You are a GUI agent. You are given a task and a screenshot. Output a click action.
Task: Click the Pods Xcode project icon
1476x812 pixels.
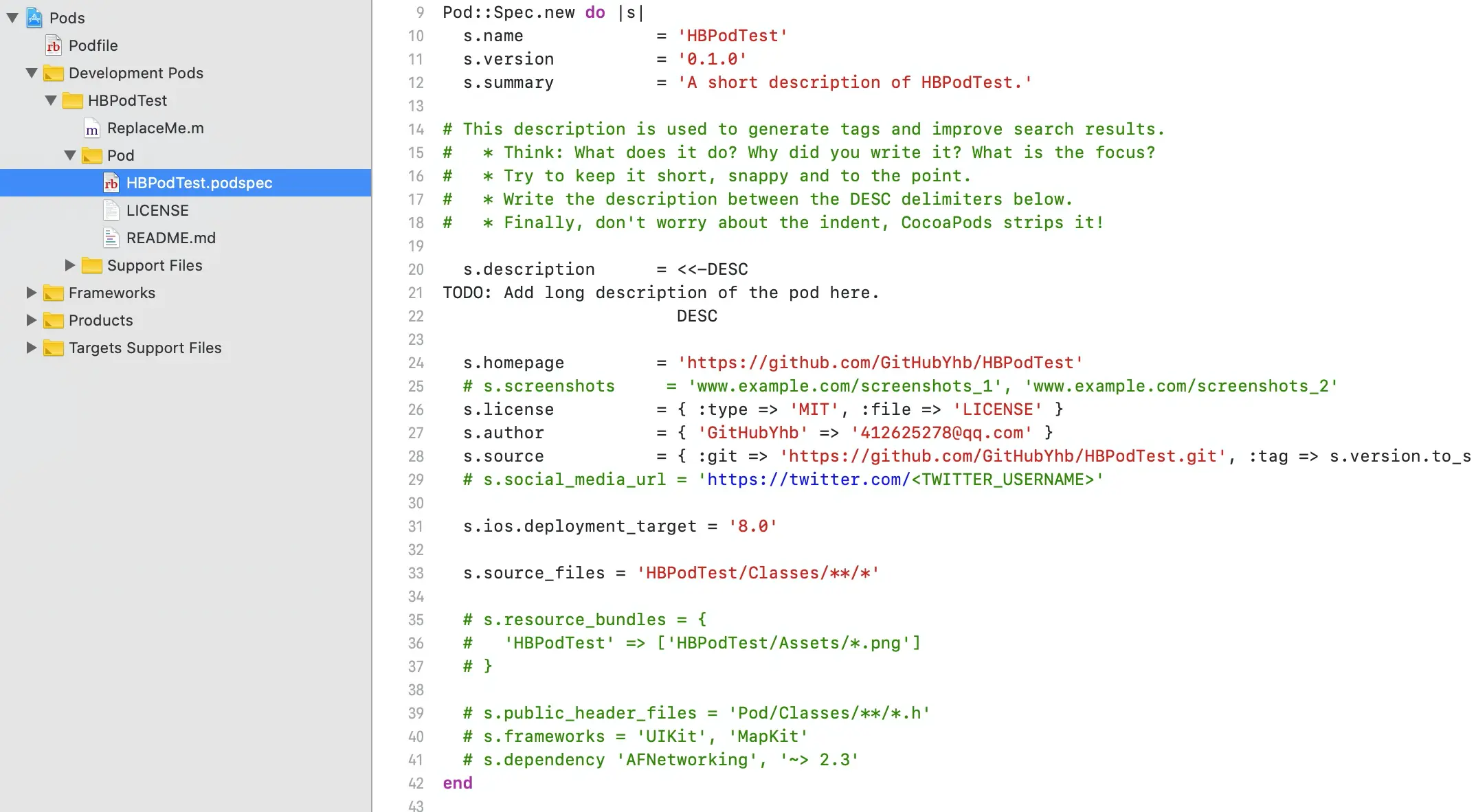(34, 18)
